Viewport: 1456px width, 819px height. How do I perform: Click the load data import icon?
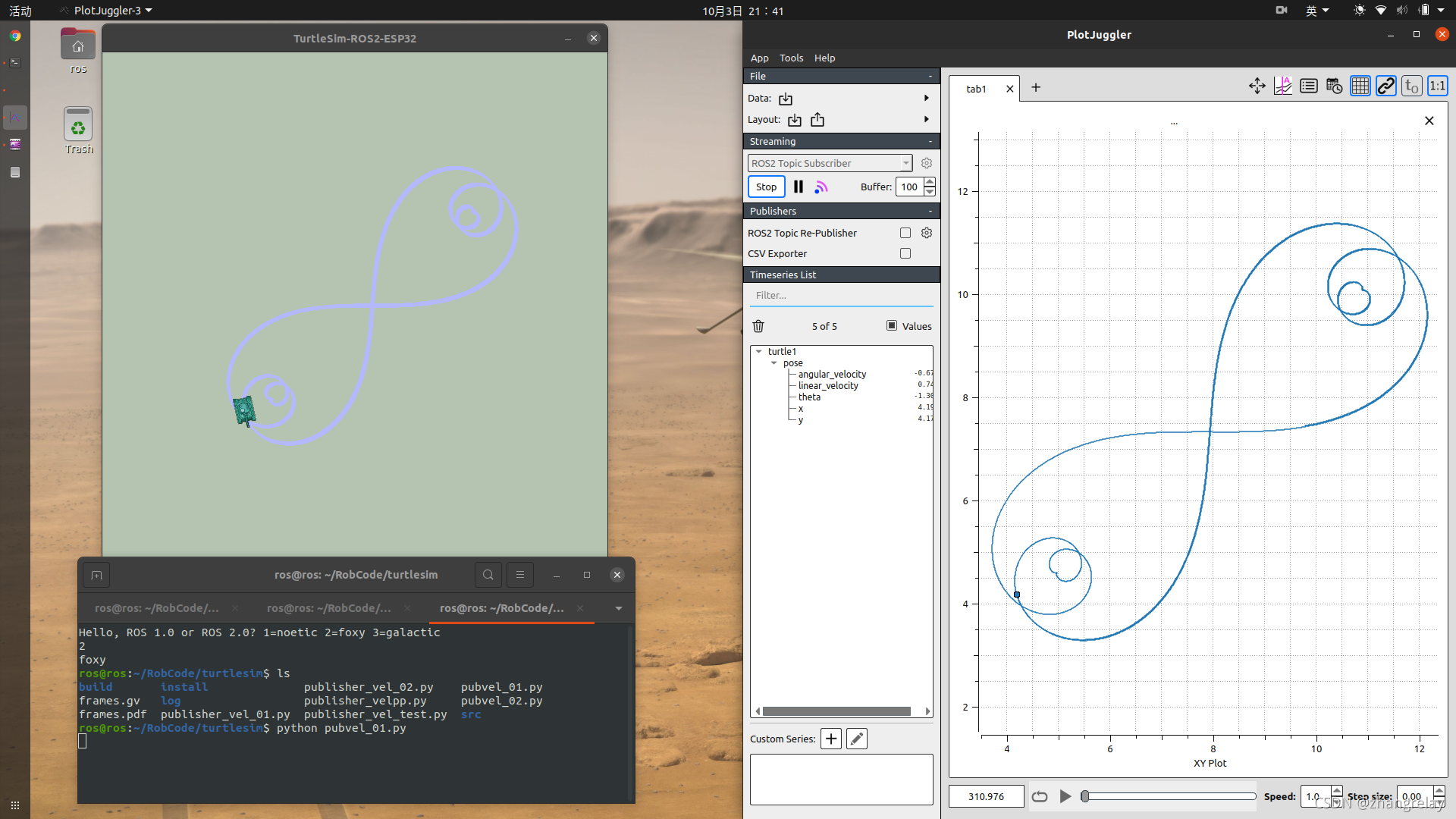pos(786,99)
